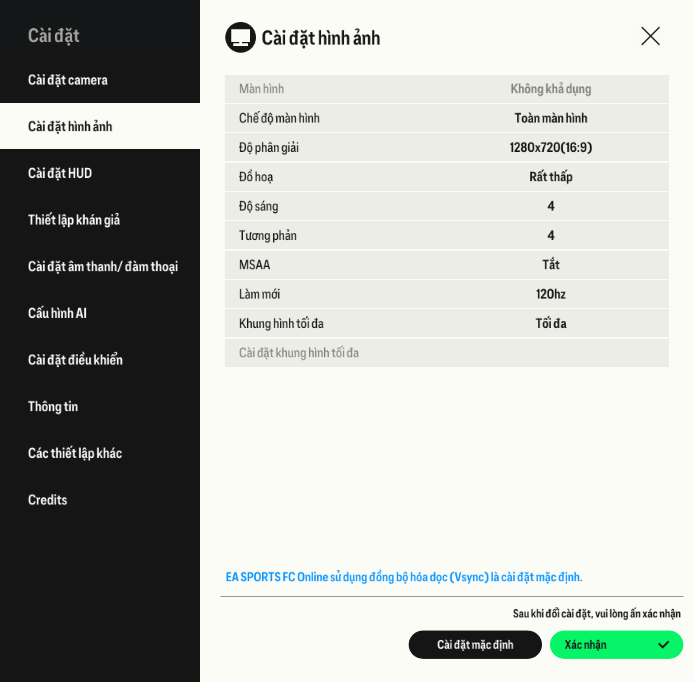Click the monitor icon beside Cài đặt hình ảnh
Image resolution: width=694 pixels, height=682 pixels.
click(240, 37)
